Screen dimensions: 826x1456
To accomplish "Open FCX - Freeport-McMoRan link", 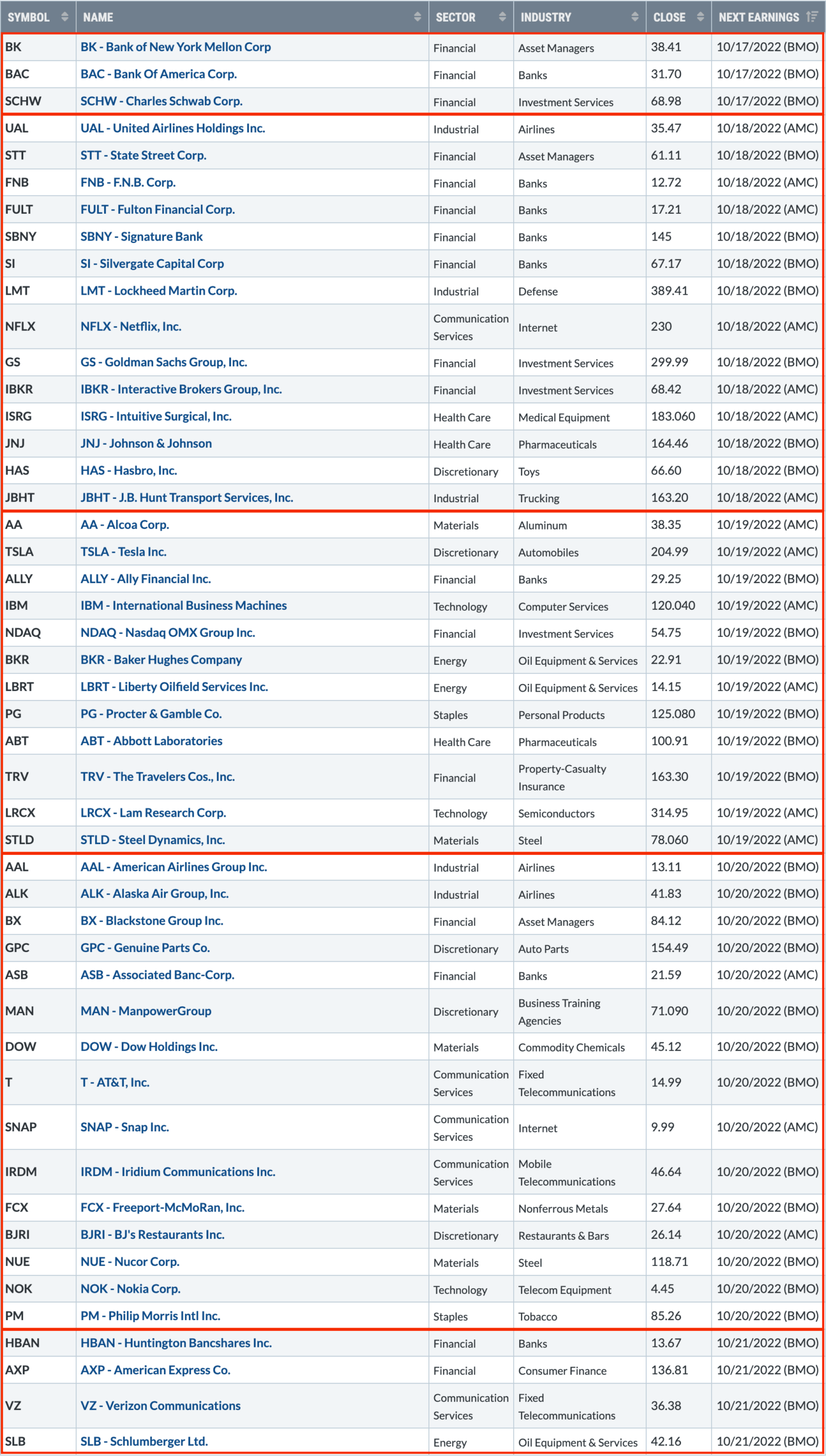I will pos(163,1208).
